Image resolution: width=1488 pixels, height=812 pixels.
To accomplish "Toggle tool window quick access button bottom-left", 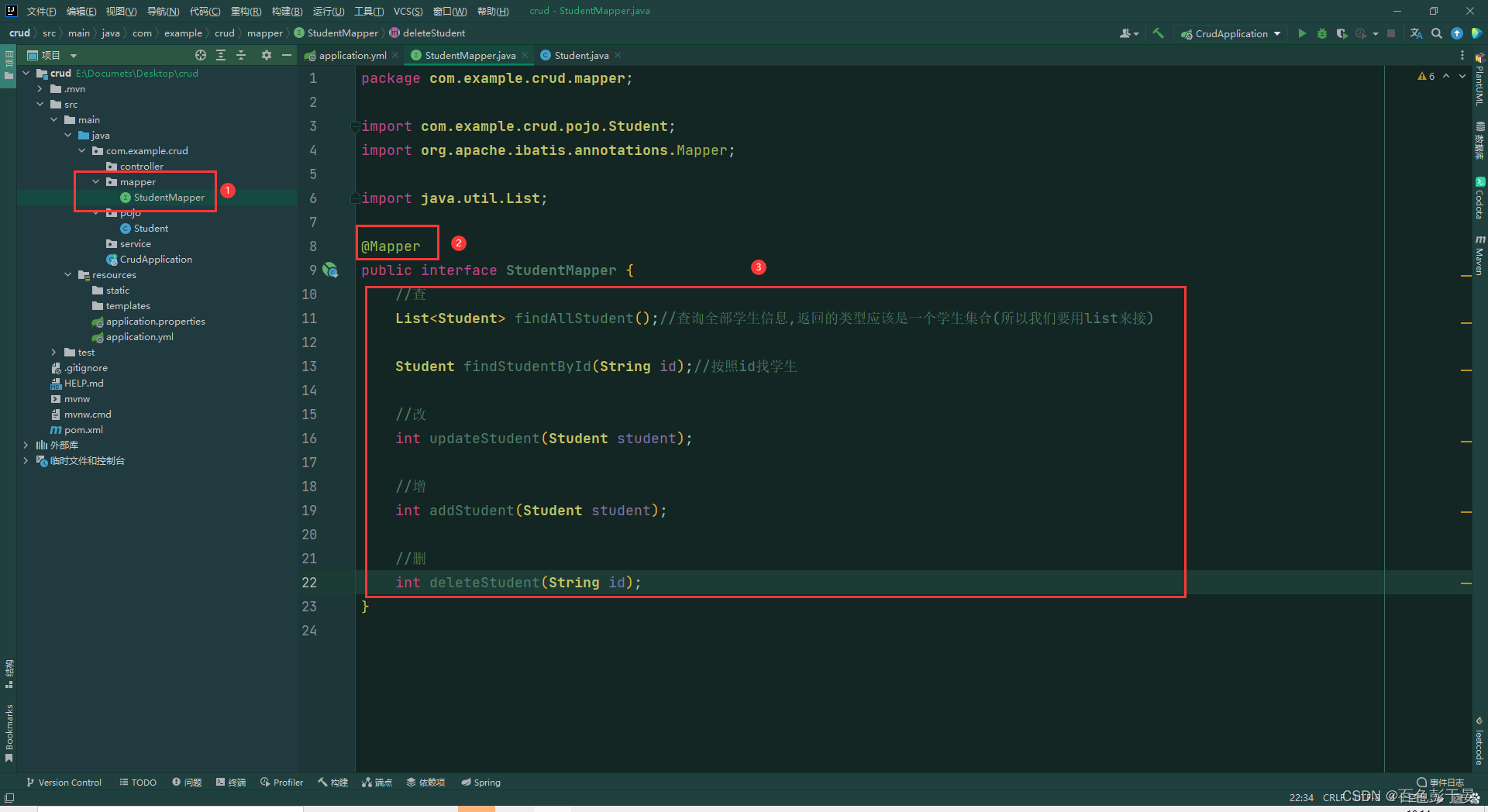I will [9, 797].
